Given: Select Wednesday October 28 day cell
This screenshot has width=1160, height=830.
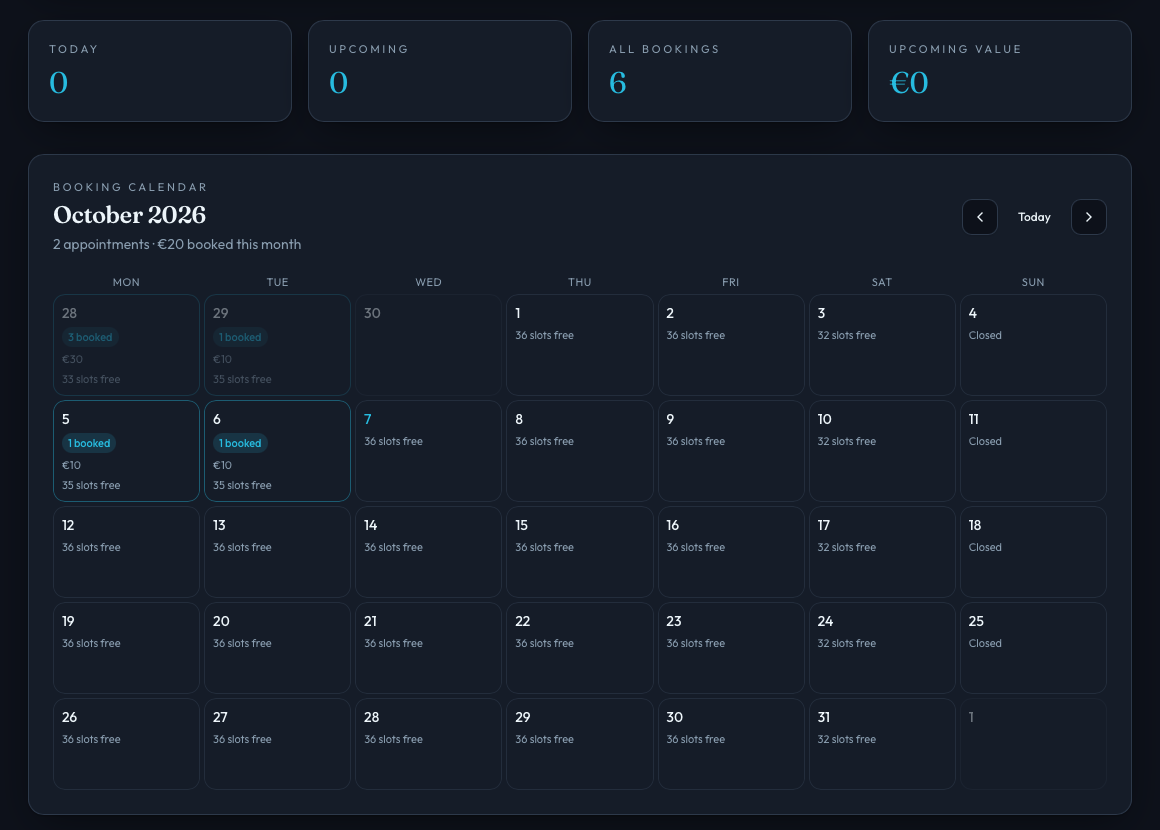Looking at the screenshot, I should (428, 744).
